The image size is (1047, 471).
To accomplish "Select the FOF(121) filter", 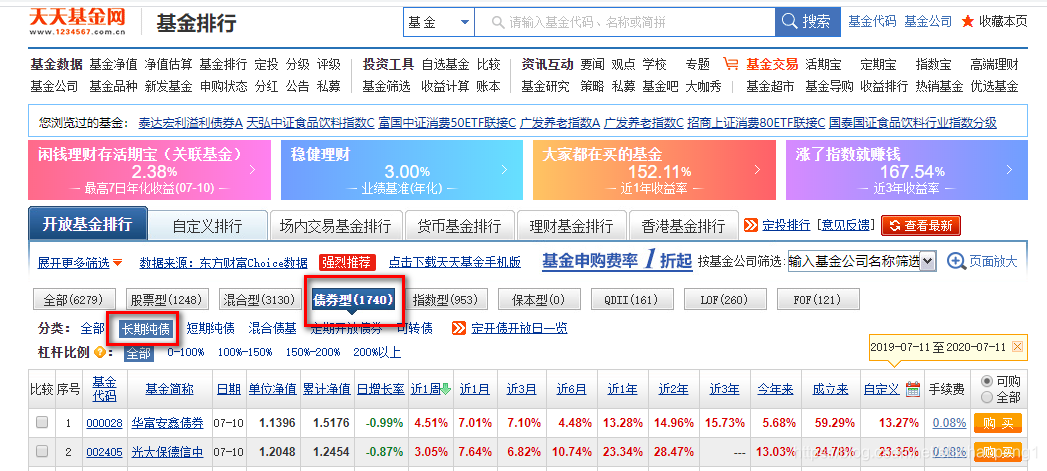I will [817, 300].
